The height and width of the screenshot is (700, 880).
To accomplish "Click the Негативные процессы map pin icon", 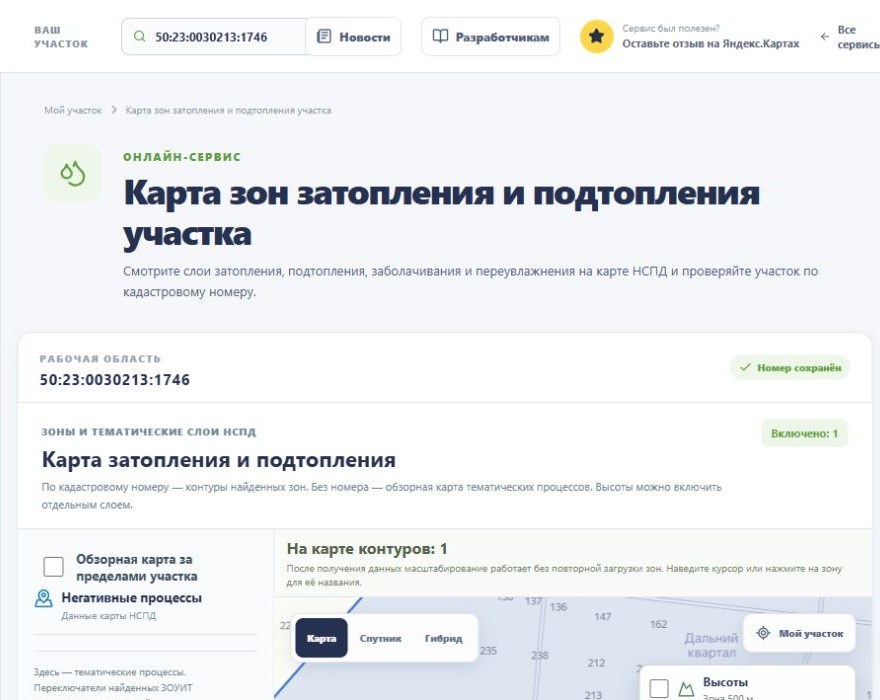I will pyautogui.click(x=43, y=598).
